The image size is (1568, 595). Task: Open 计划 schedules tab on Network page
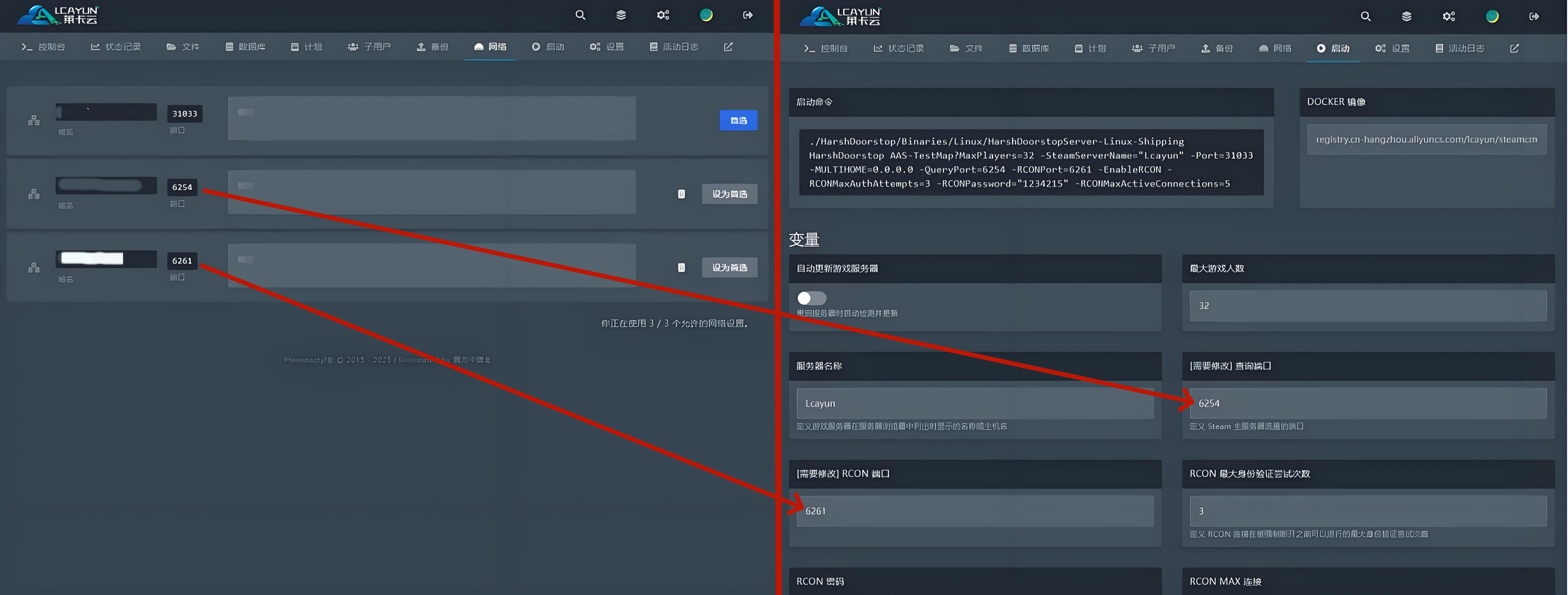click(306, 47)
